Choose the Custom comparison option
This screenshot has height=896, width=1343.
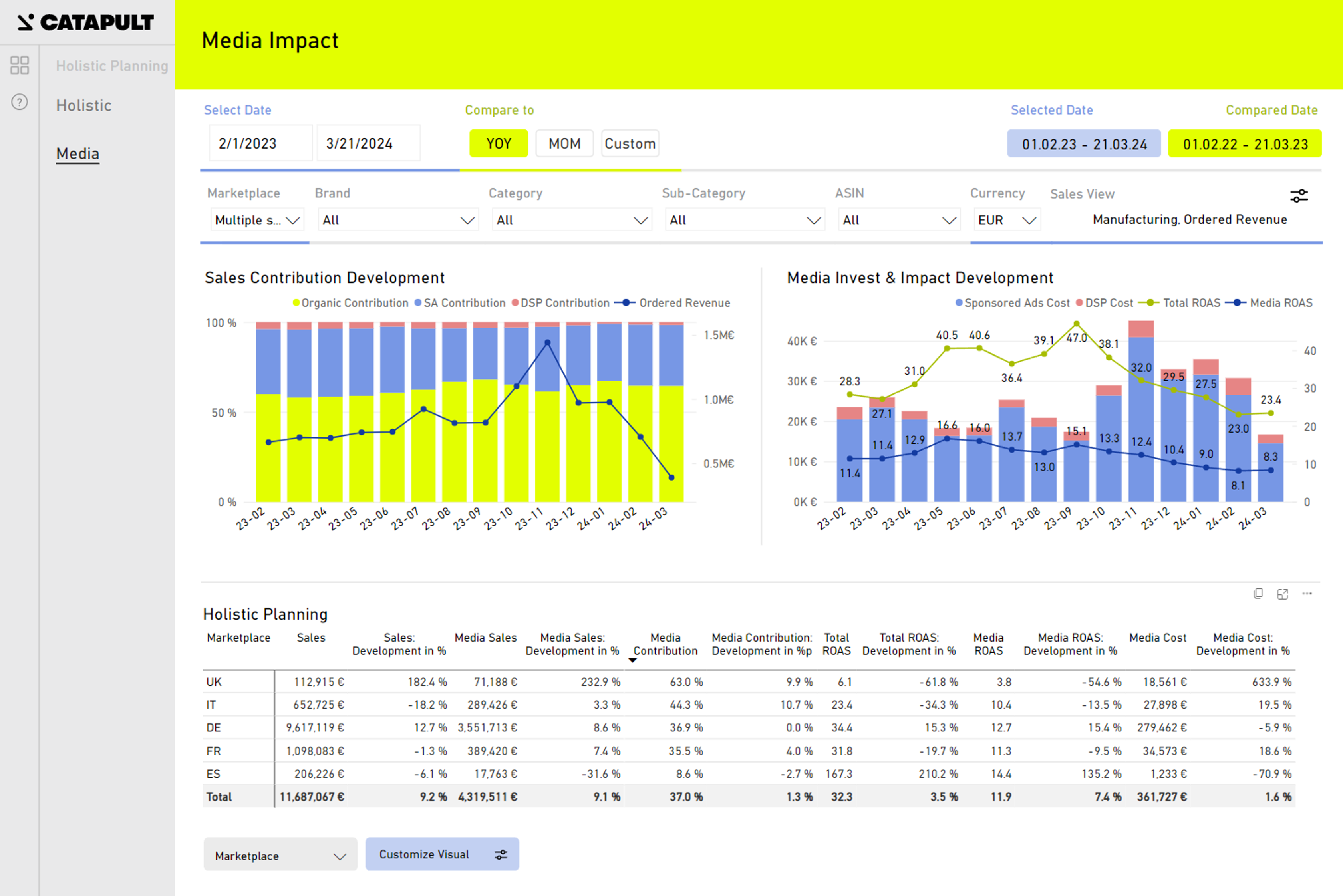coord(630,143)
